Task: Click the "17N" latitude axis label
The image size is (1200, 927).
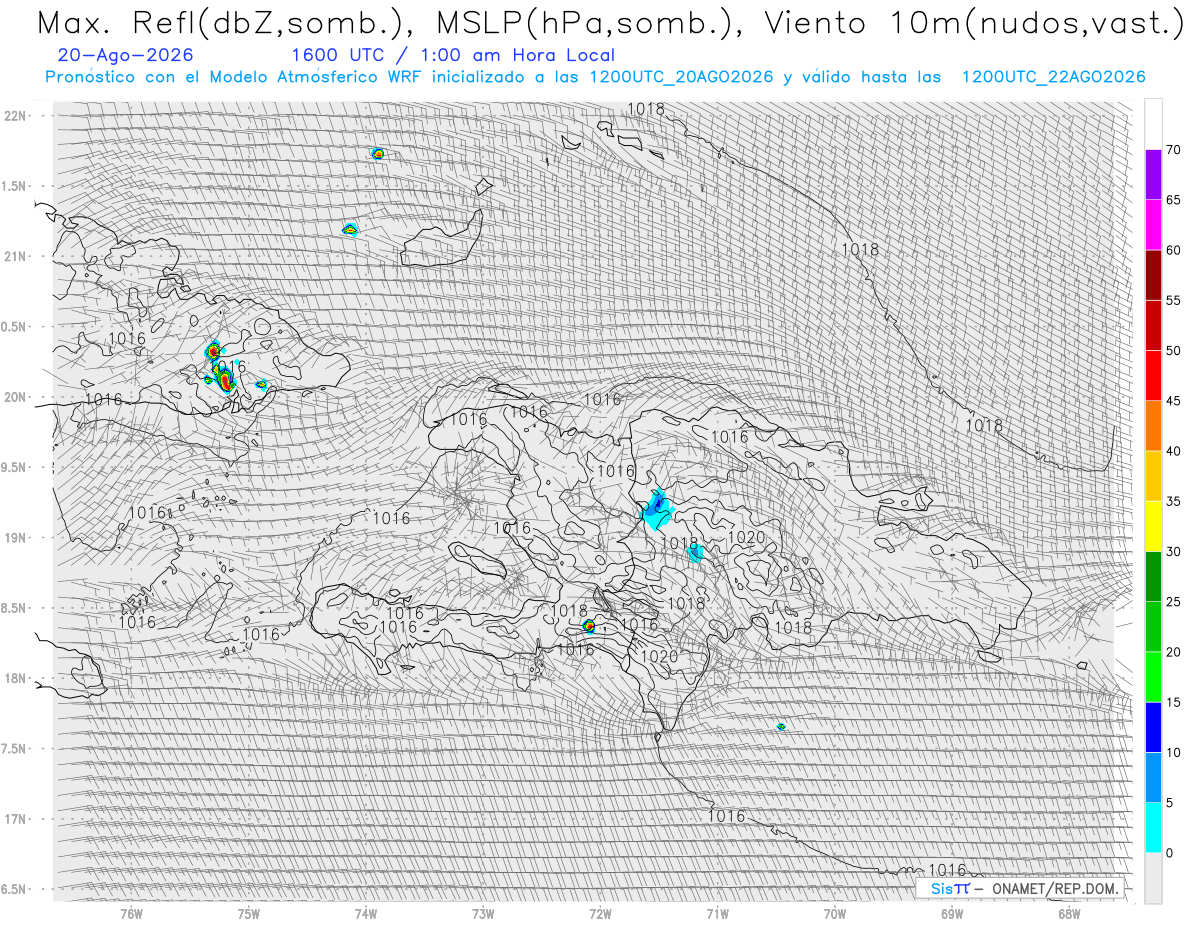Action: click(x=15, y=819)
